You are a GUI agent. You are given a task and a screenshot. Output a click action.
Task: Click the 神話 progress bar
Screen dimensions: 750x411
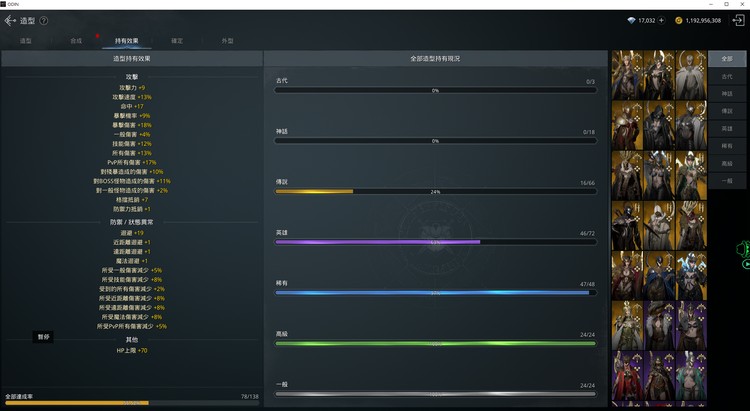435,141
